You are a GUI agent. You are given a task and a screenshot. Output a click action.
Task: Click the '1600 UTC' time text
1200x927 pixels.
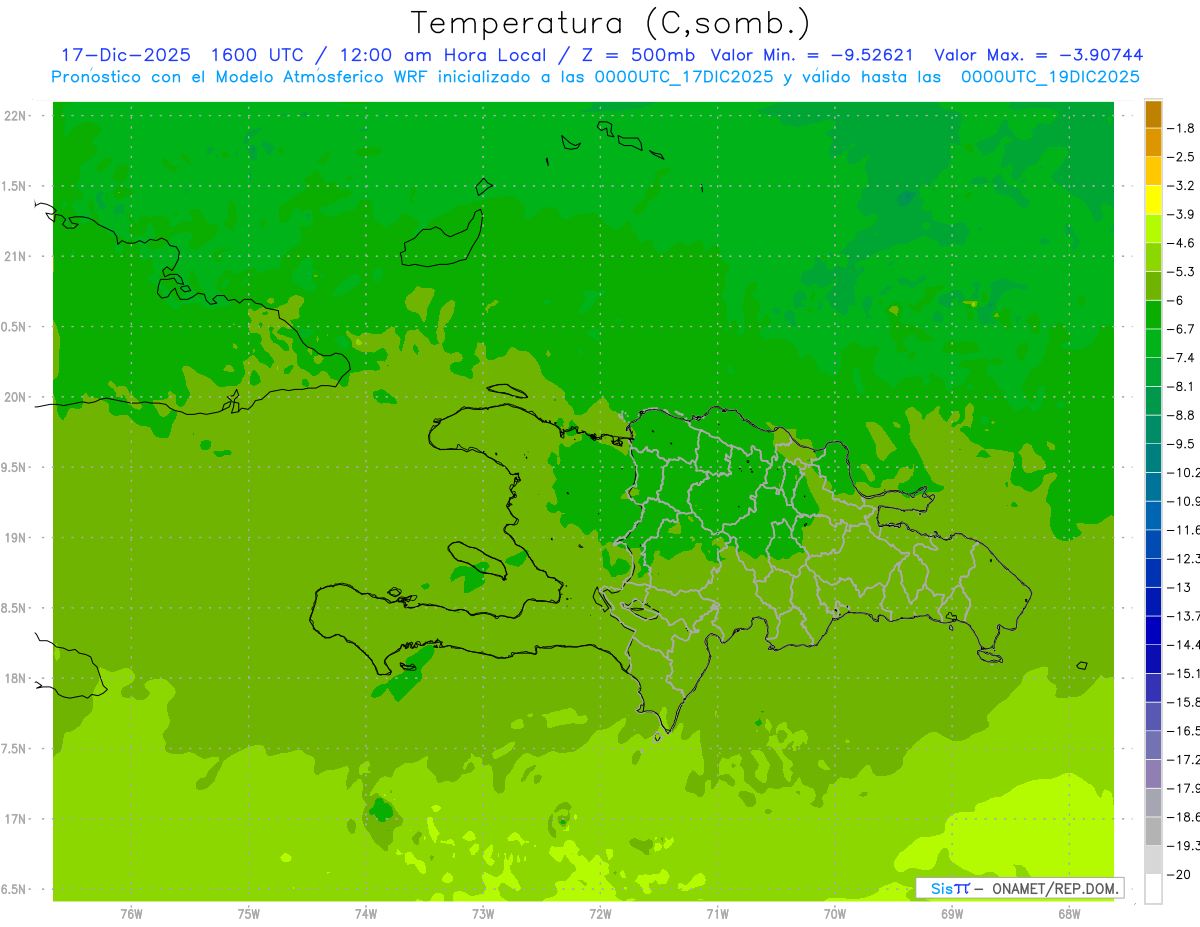pos(256,55)
